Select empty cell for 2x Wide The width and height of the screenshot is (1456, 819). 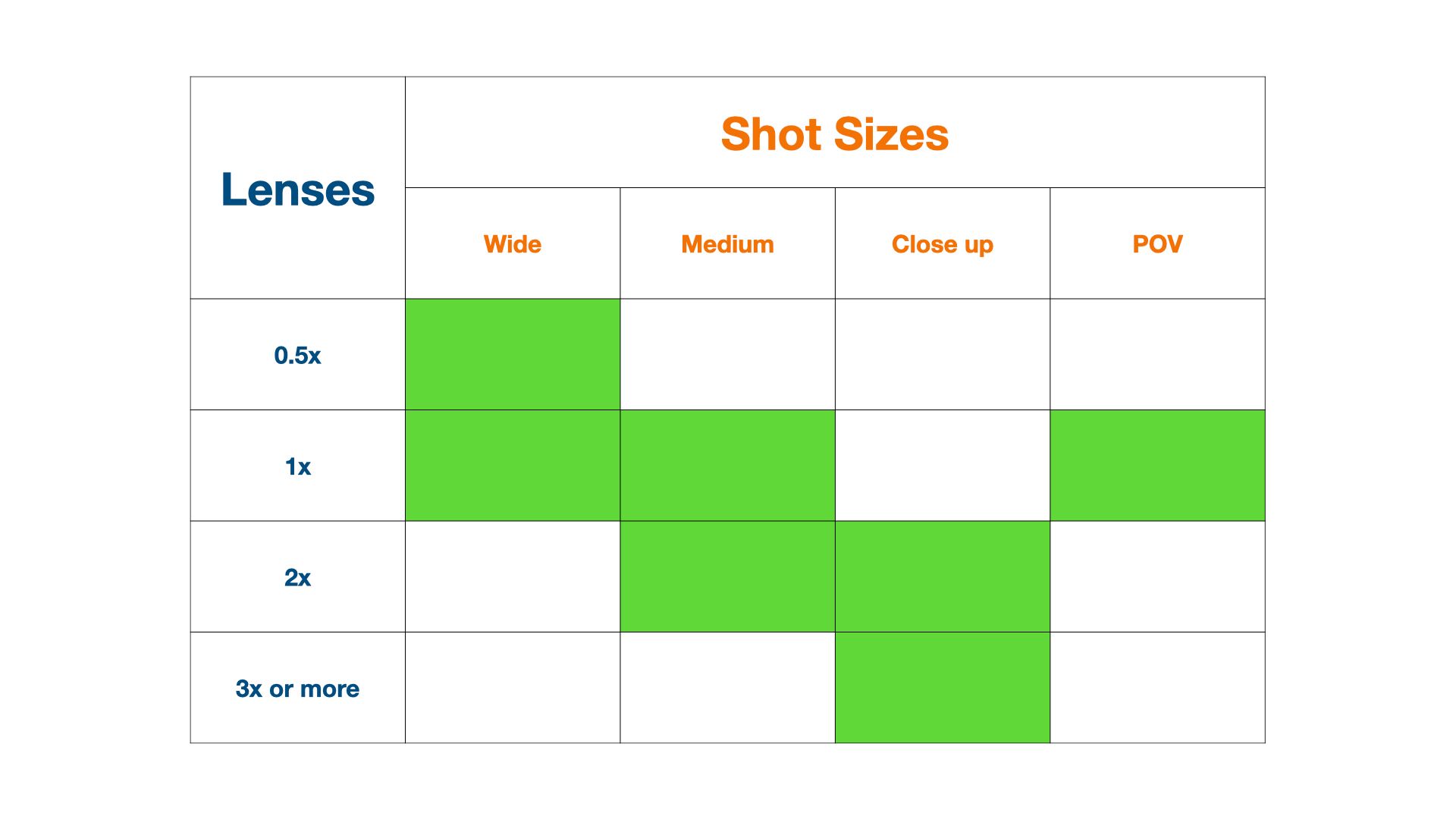[x=513, y=577]
